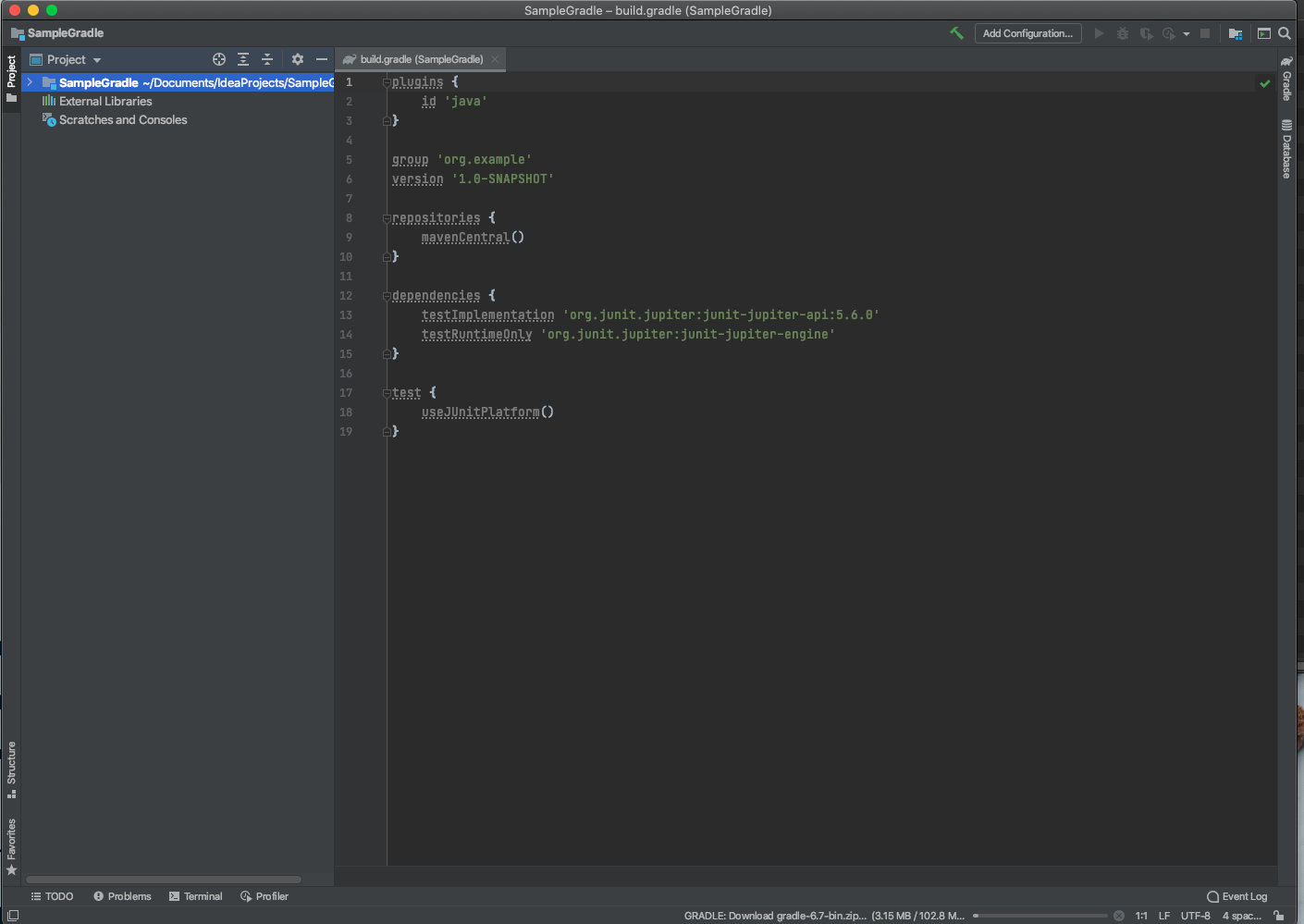Click the Run play icon in toolbar

(x=1099, y=33)
